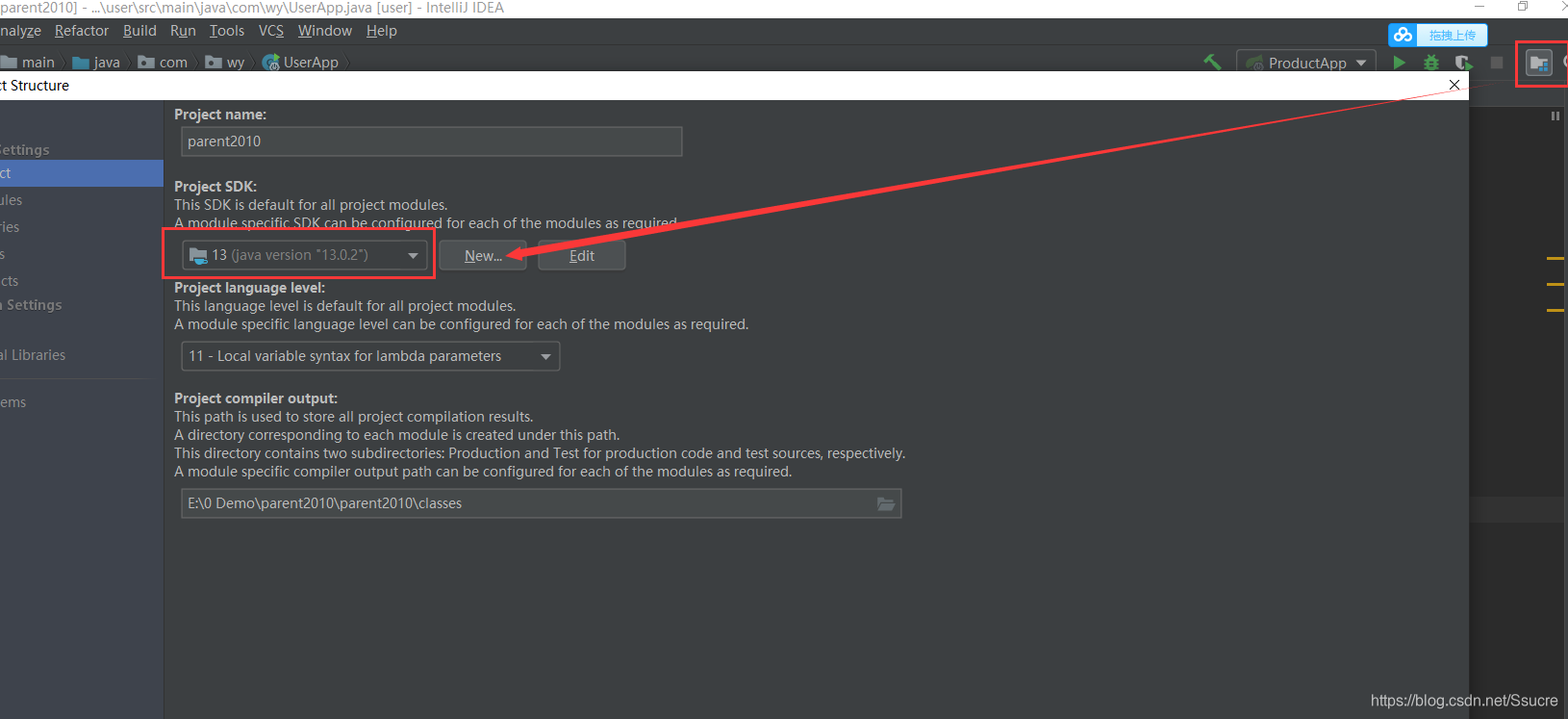The image size is (1568, 719).
Task: Click the New... SDK button
Action: point(483,255)
